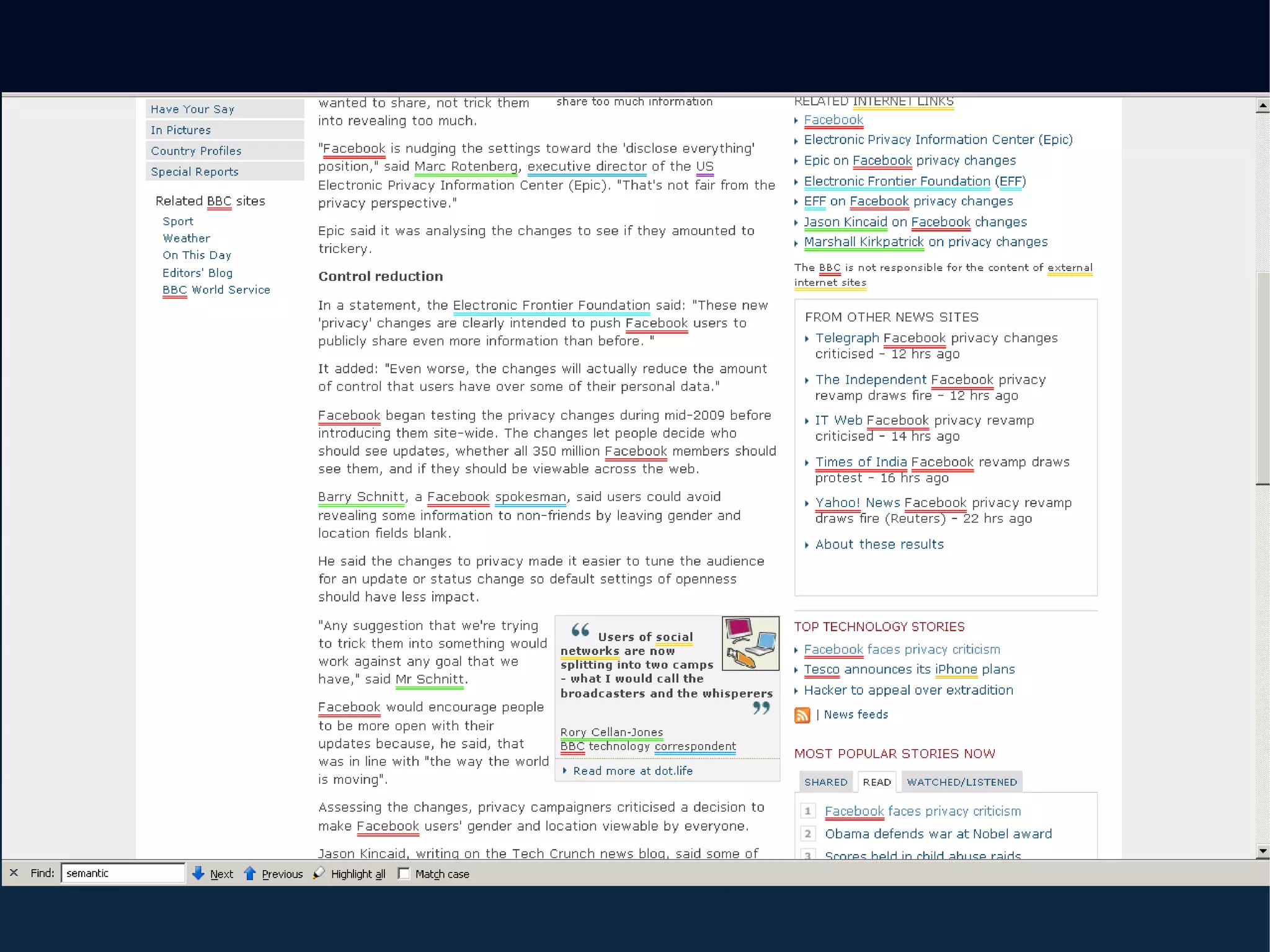Switch to the WATCHED/LISTENED tab
Screen dimensions: 1270x952
pyautogui.click(x=961, y=782)
